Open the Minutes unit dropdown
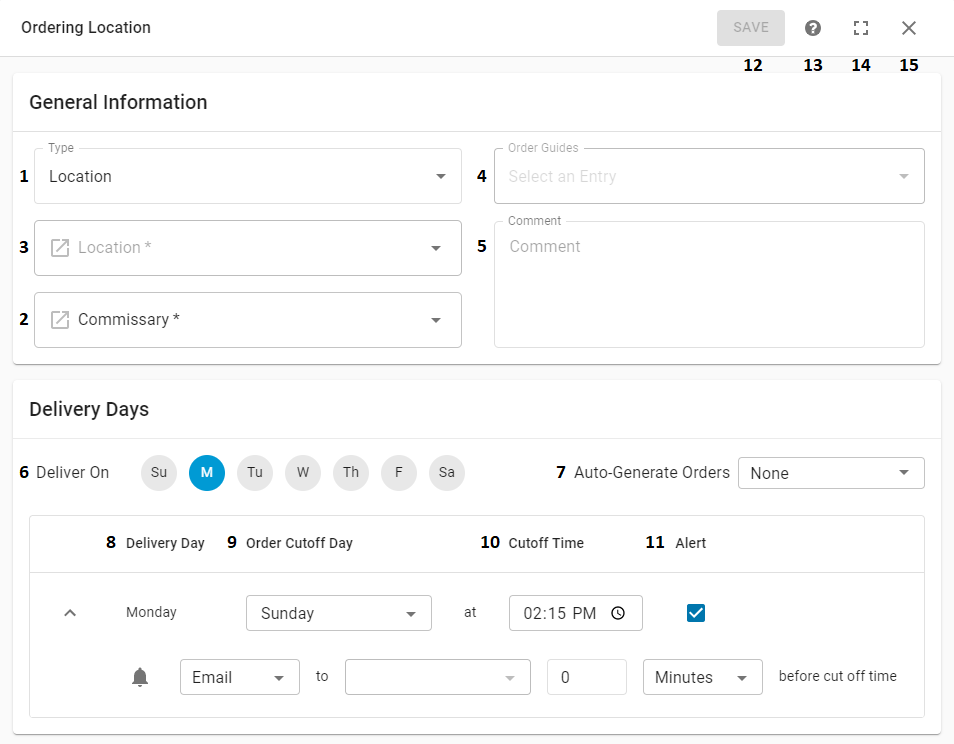 click(703, 677)
